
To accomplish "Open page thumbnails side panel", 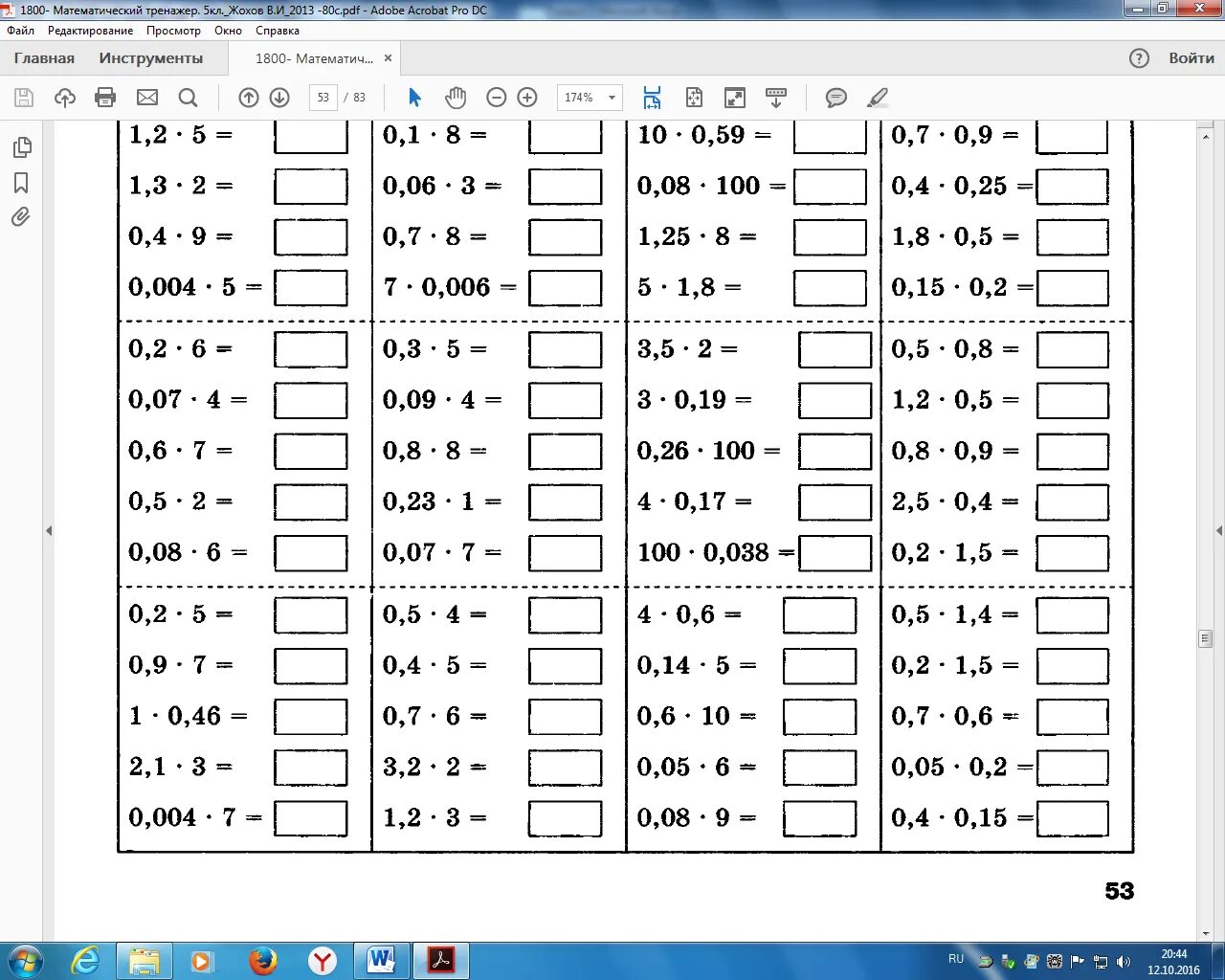I will click(x=21, y=147).
